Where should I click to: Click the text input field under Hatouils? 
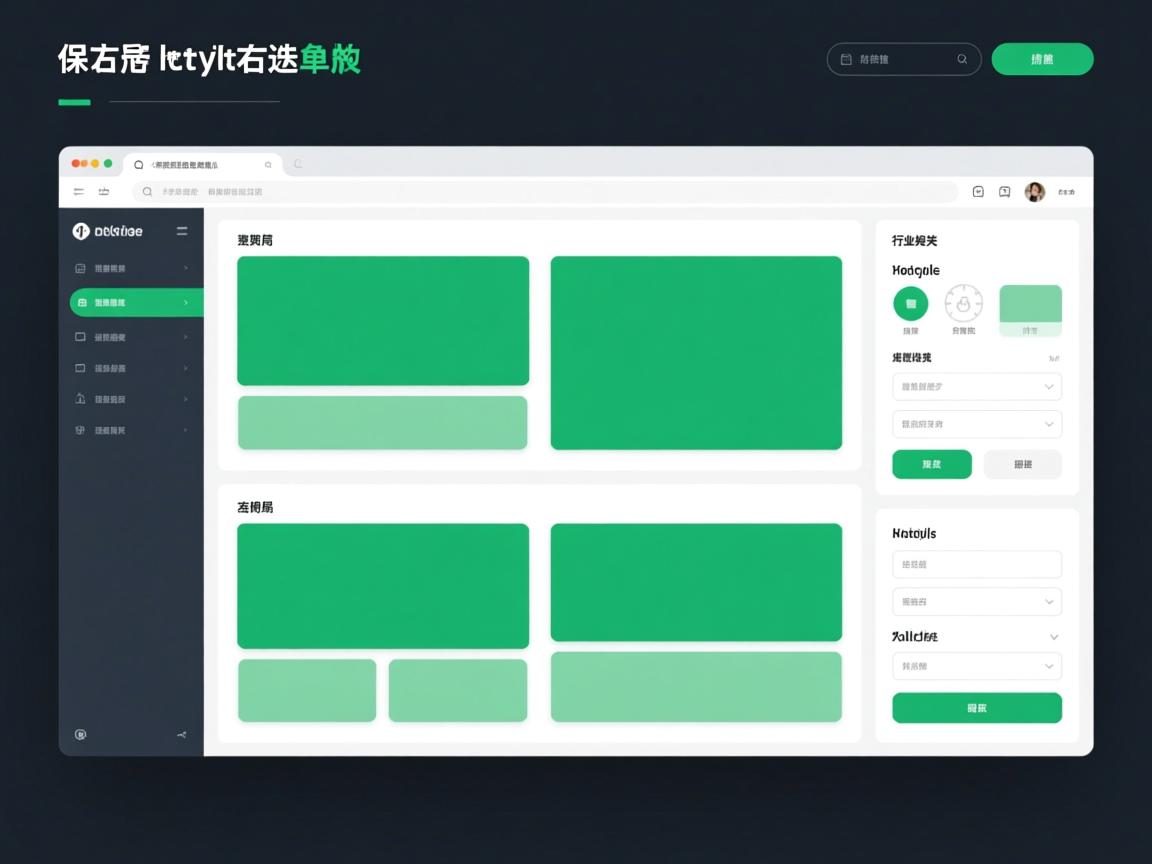click(x=976, y=564)
